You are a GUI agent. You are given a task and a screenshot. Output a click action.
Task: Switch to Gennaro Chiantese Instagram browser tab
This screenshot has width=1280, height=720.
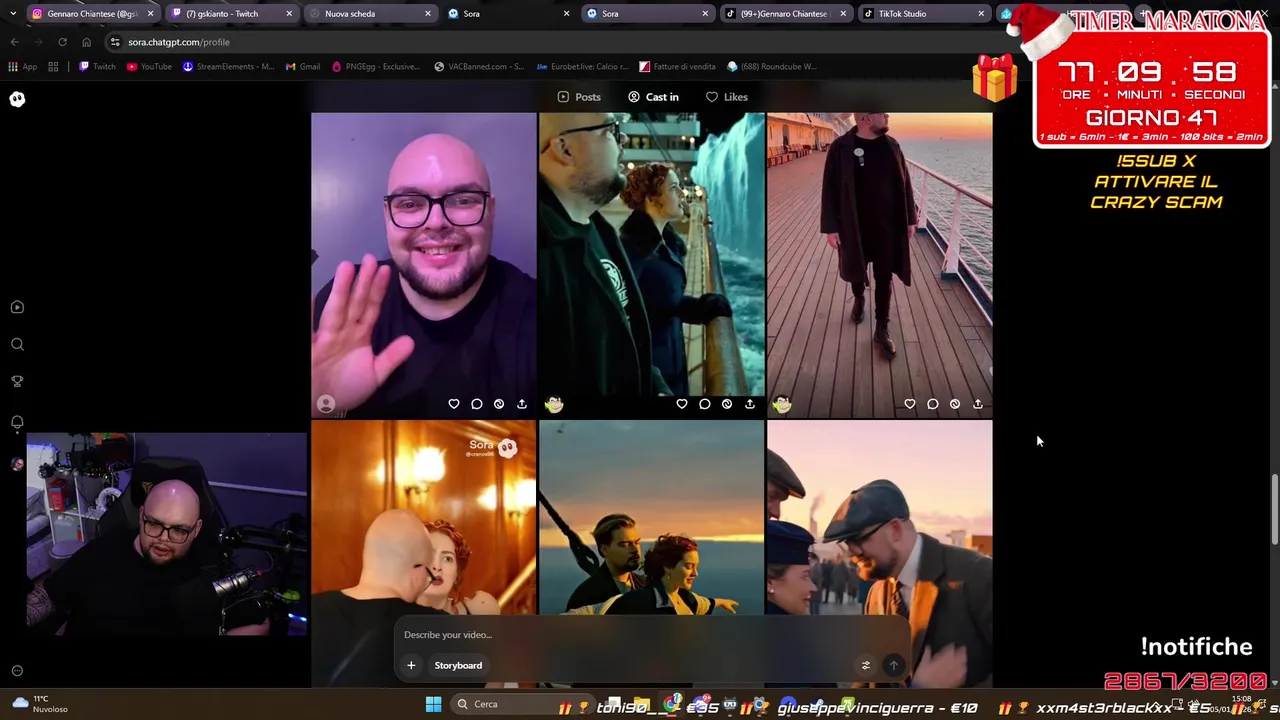93,14
